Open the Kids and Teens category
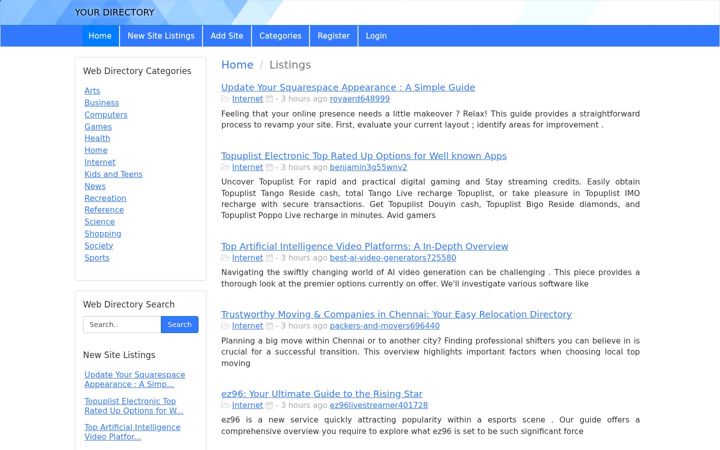The width and height of the screenshot is (720, 450). [x=113, y=174]
